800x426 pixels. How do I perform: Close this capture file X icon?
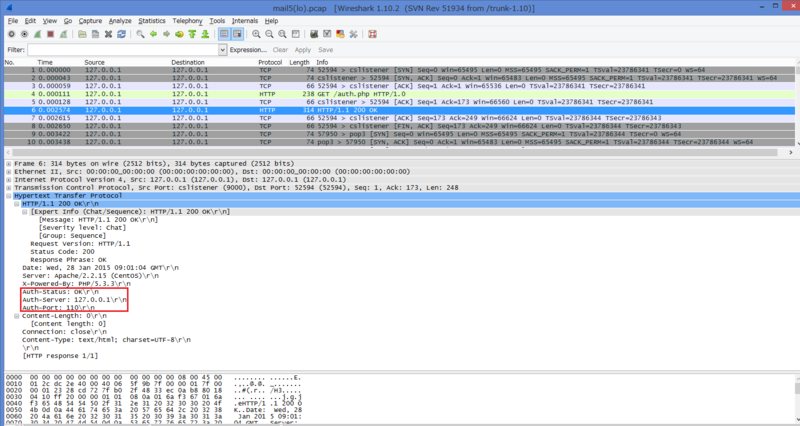(x=108, y=34)
